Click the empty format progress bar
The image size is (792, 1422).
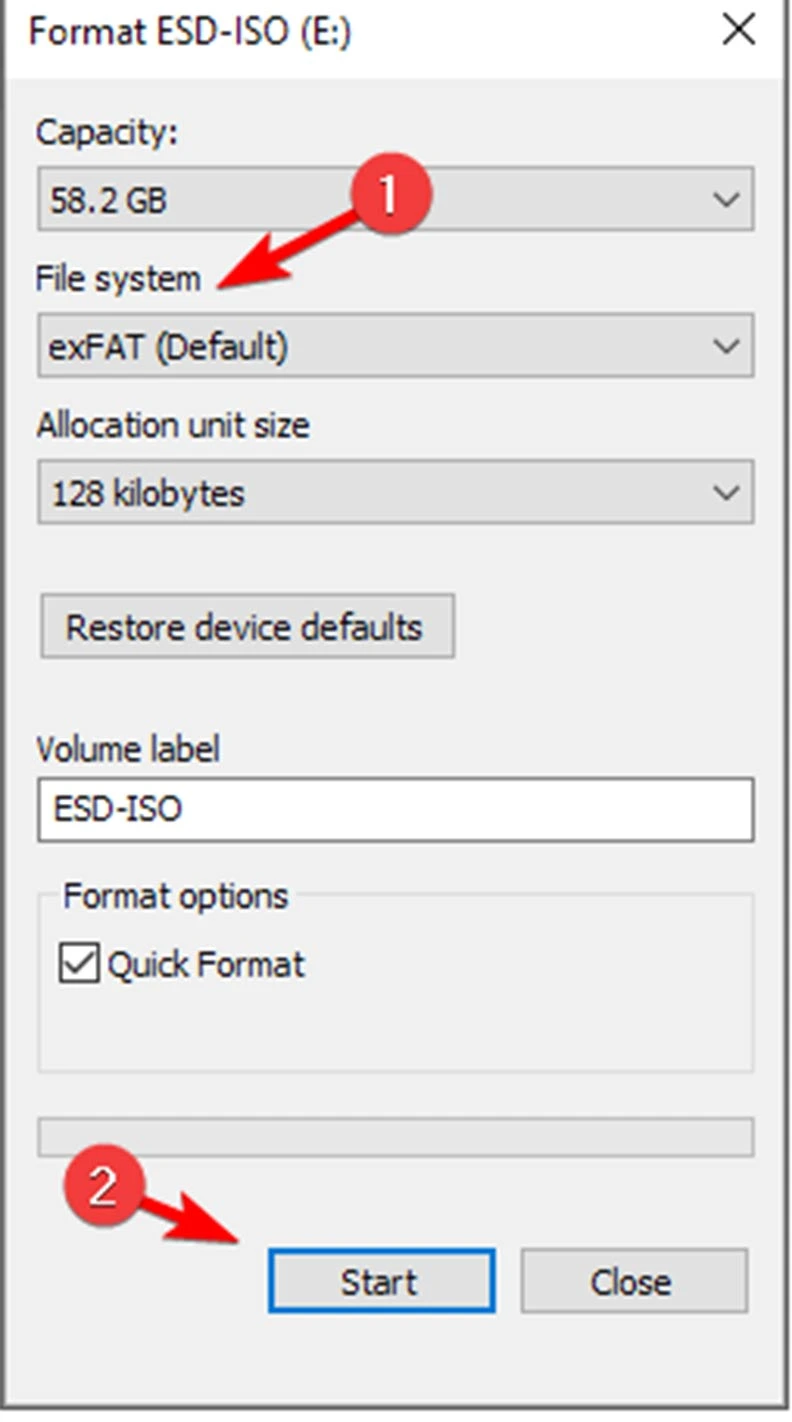(395, 1137)
